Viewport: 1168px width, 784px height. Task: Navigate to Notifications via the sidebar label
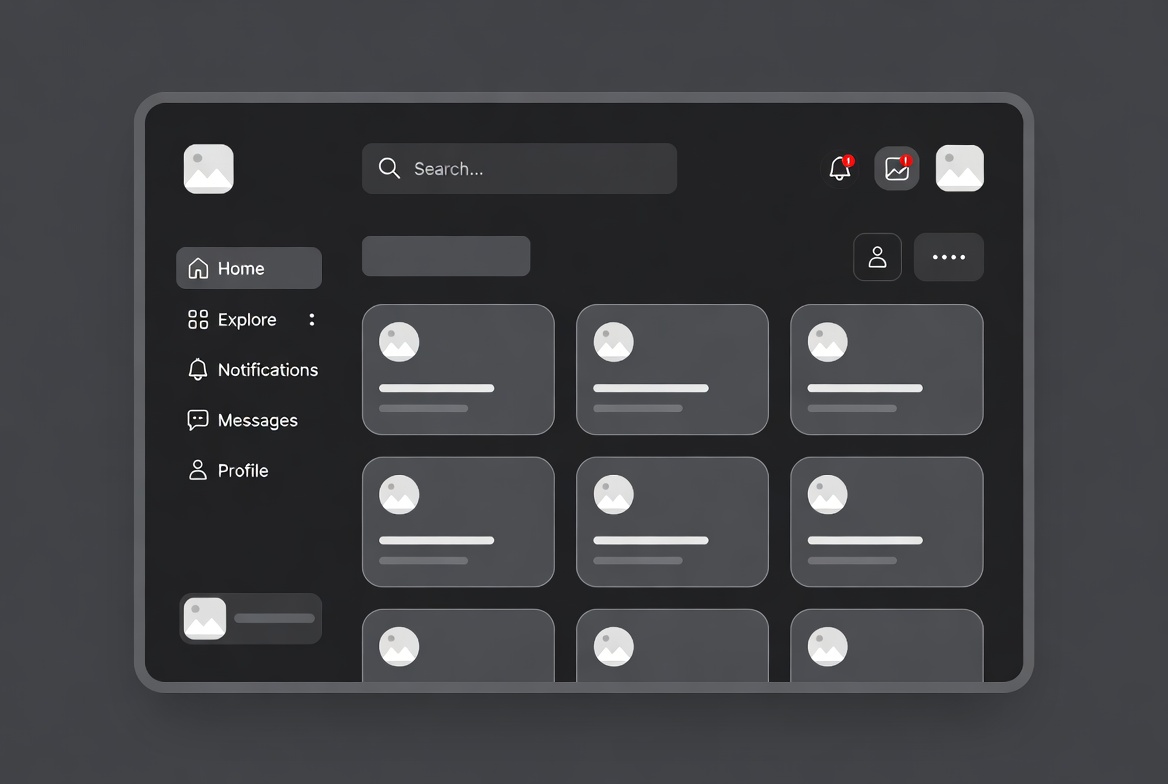(x=268, y=369)
